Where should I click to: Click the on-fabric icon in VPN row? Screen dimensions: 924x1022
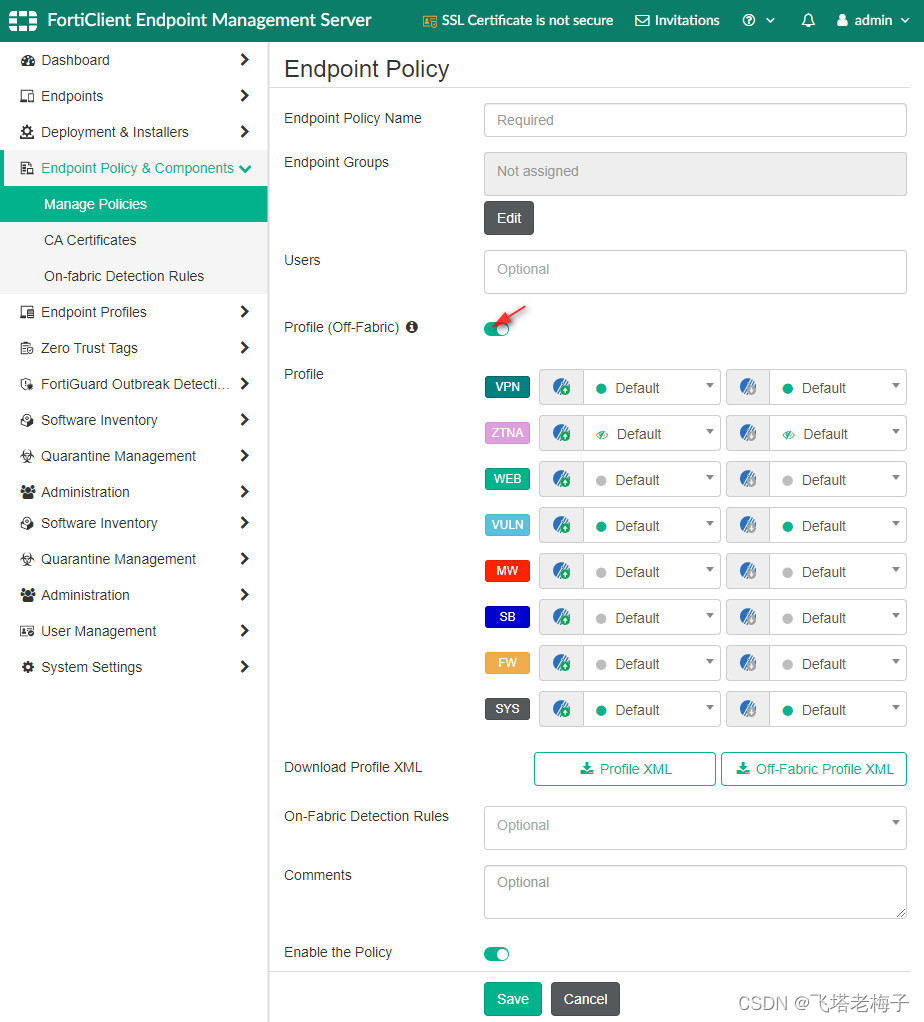(x=562, y=388)
